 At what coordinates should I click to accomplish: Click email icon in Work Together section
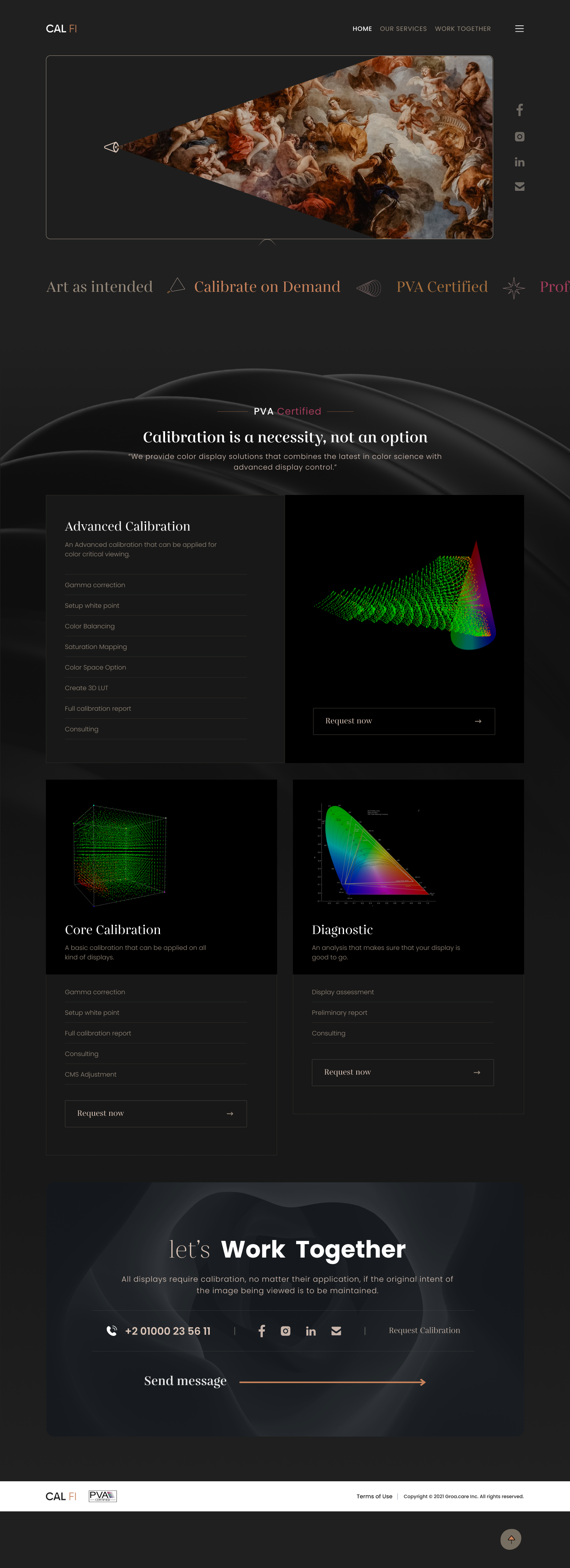click(336, 1330)
